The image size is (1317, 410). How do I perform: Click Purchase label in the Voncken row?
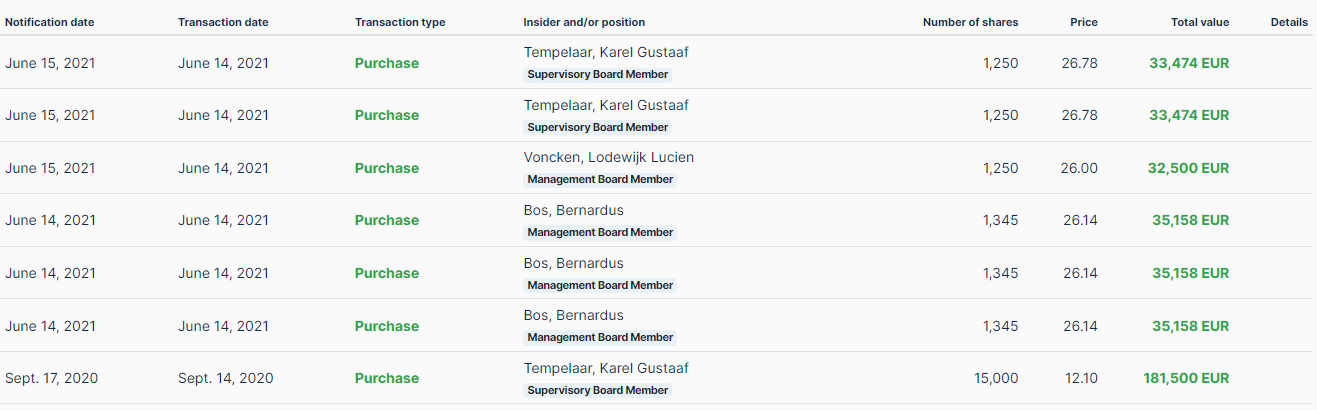pyautogui.click(x=387, y=168)
